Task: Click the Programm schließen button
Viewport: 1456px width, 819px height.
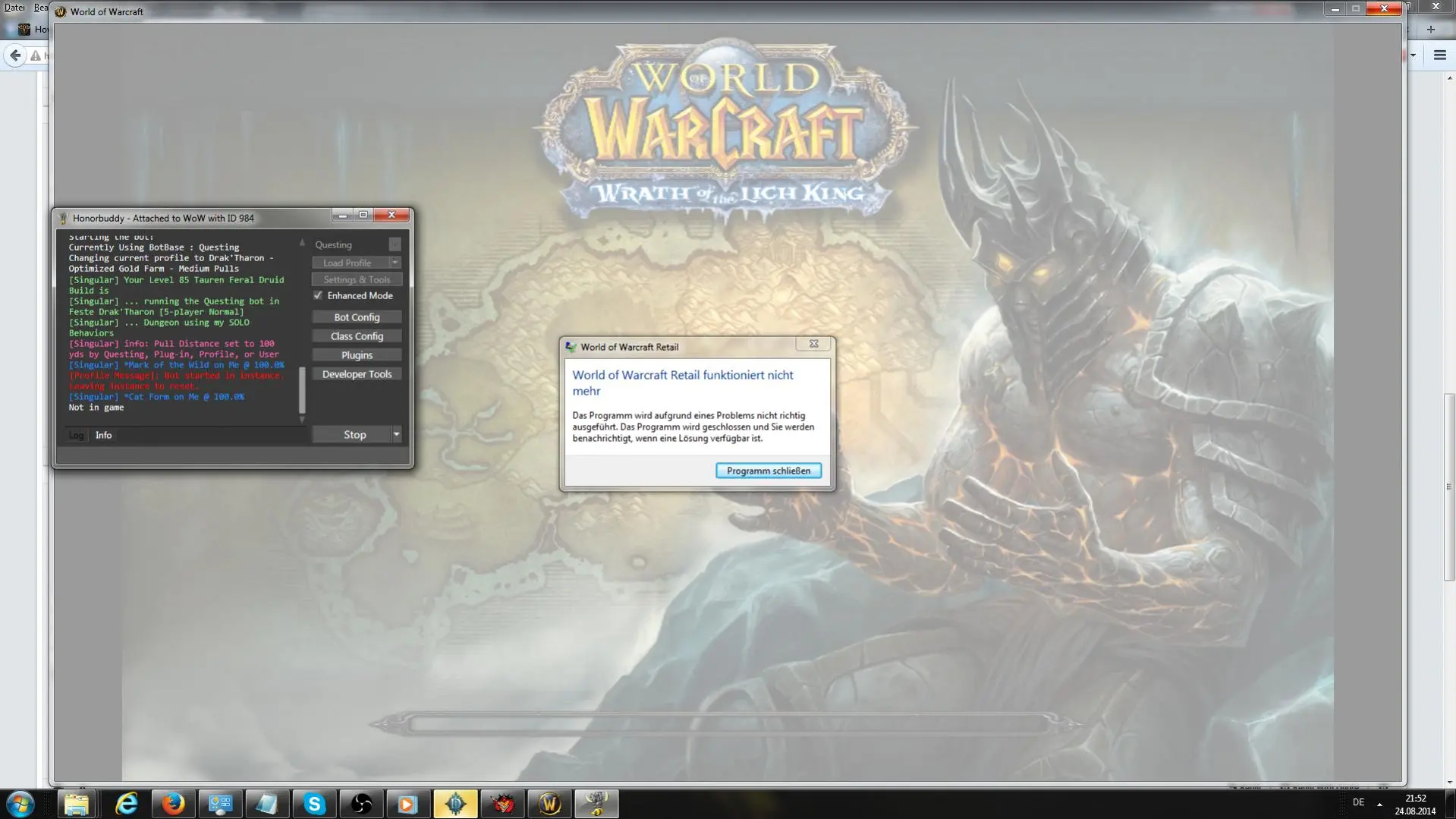Action: point(768,471)
